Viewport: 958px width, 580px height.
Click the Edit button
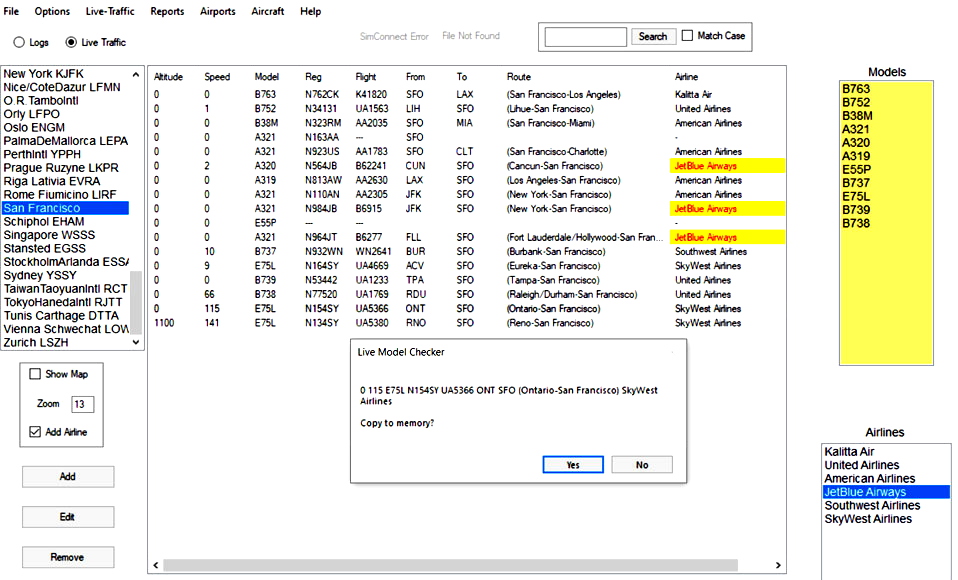click(67, 517)
